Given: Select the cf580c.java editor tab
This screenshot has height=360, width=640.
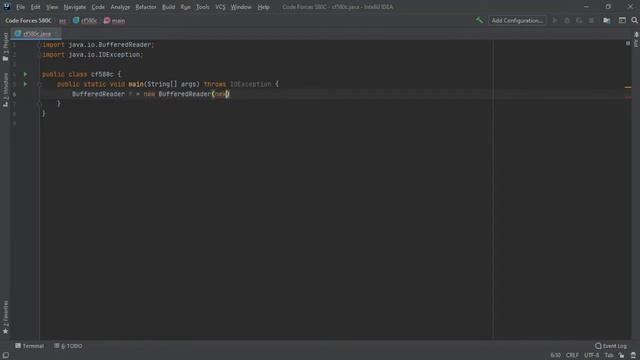Looking at the screenshot, I should point(36,34).
